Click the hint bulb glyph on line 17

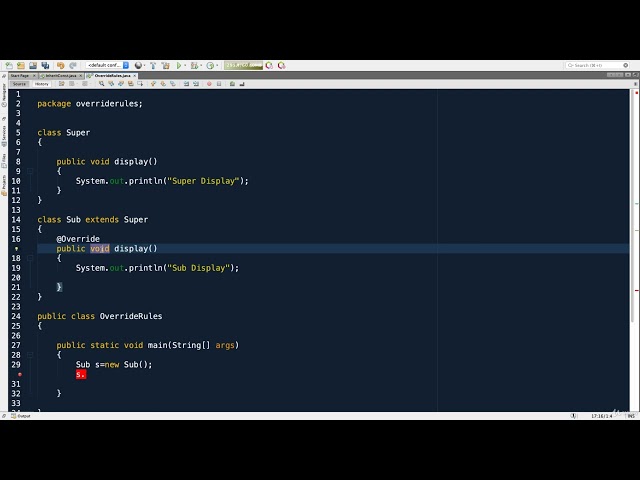click(x=17, y=249)
